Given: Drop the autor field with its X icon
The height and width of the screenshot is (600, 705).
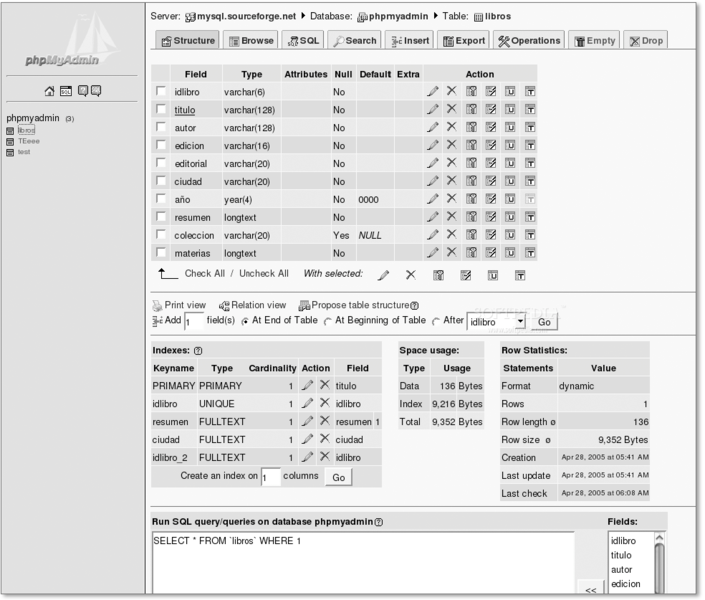Looking at the screenshot, I should click(x=451, y=127).
